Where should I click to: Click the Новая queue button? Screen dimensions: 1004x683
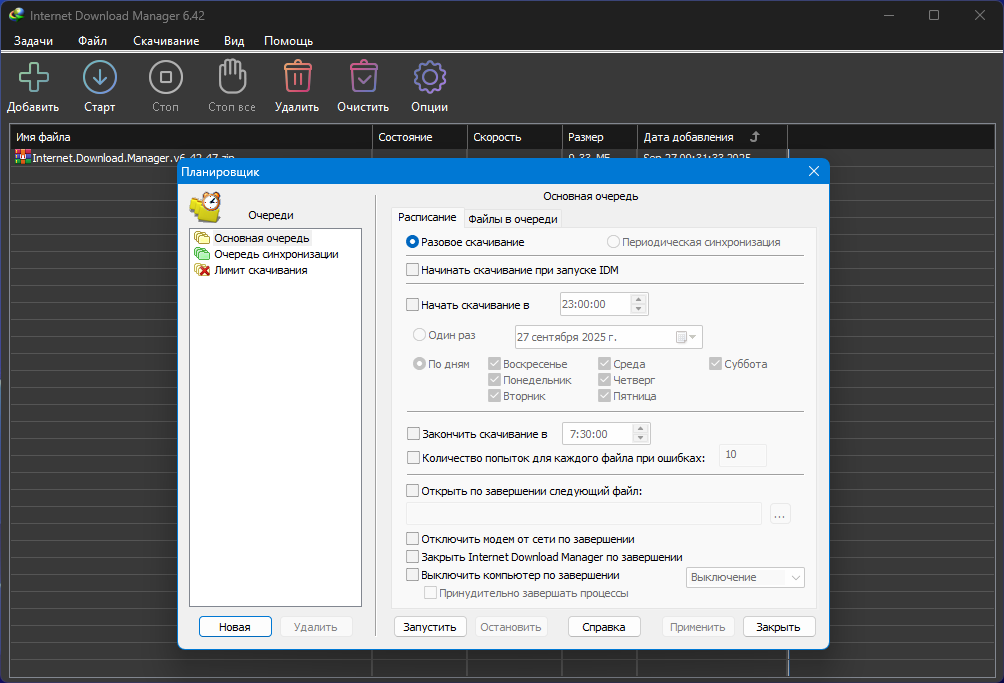(x=235, y=627)
